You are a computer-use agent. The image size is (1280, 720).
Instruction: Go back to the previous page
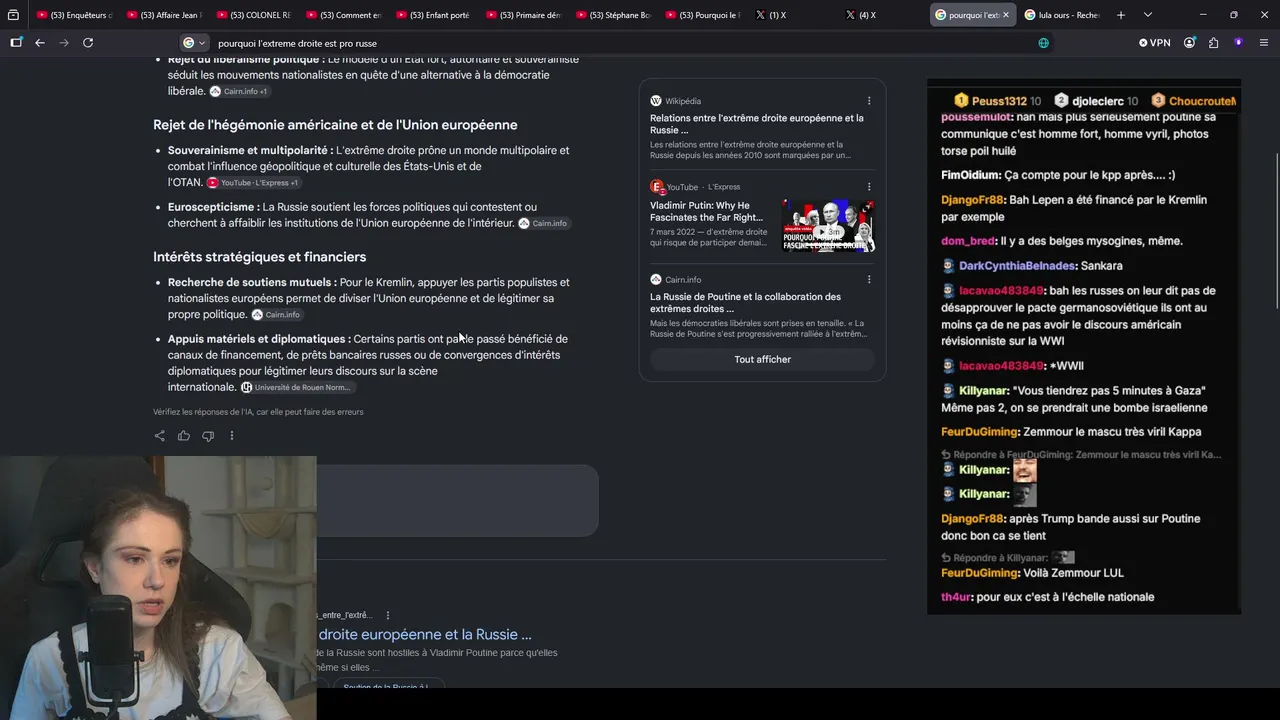40,43
